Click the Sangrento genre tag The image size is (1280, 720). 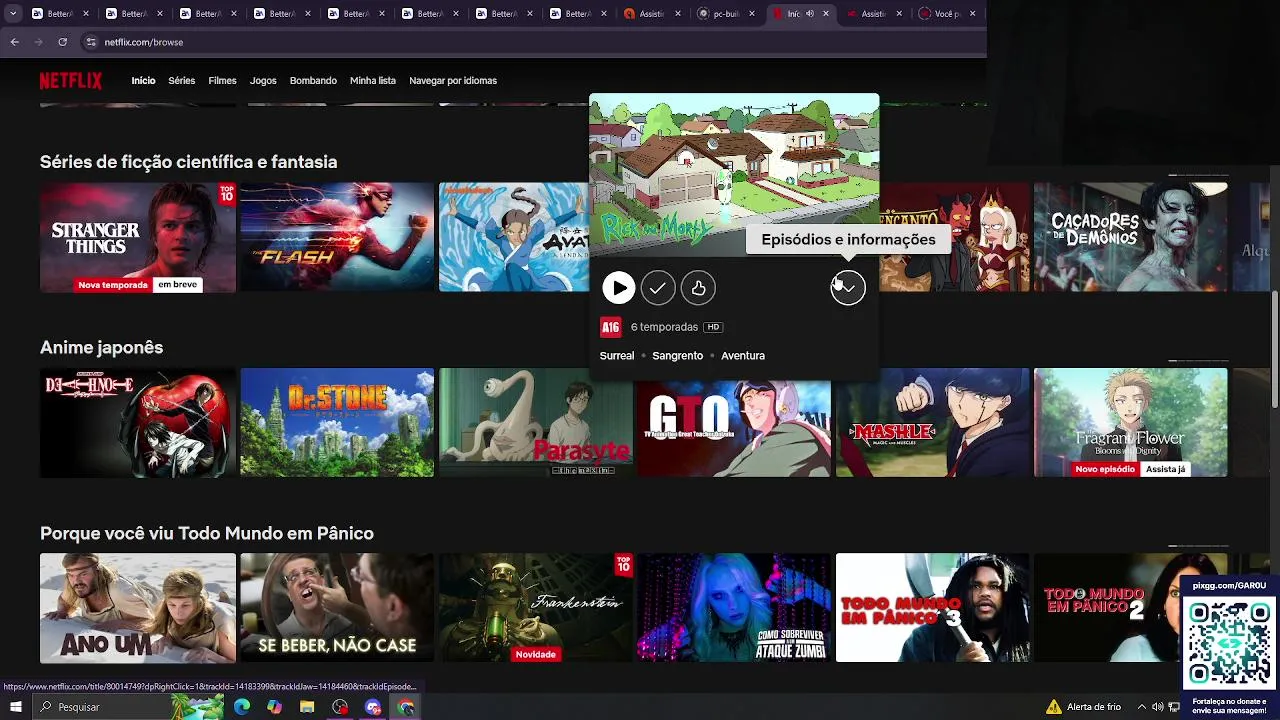pyautogui.click(x=677, y=356)
